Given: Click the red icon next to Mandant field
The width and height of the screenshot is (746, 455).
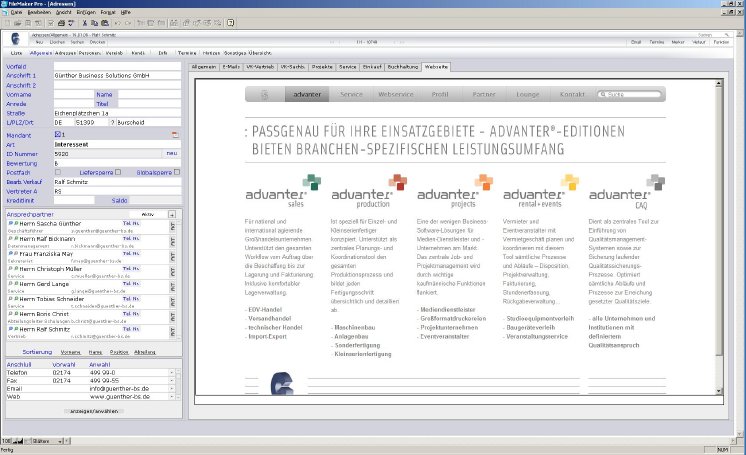Looking at the screenshot, I should click(175, 135).
